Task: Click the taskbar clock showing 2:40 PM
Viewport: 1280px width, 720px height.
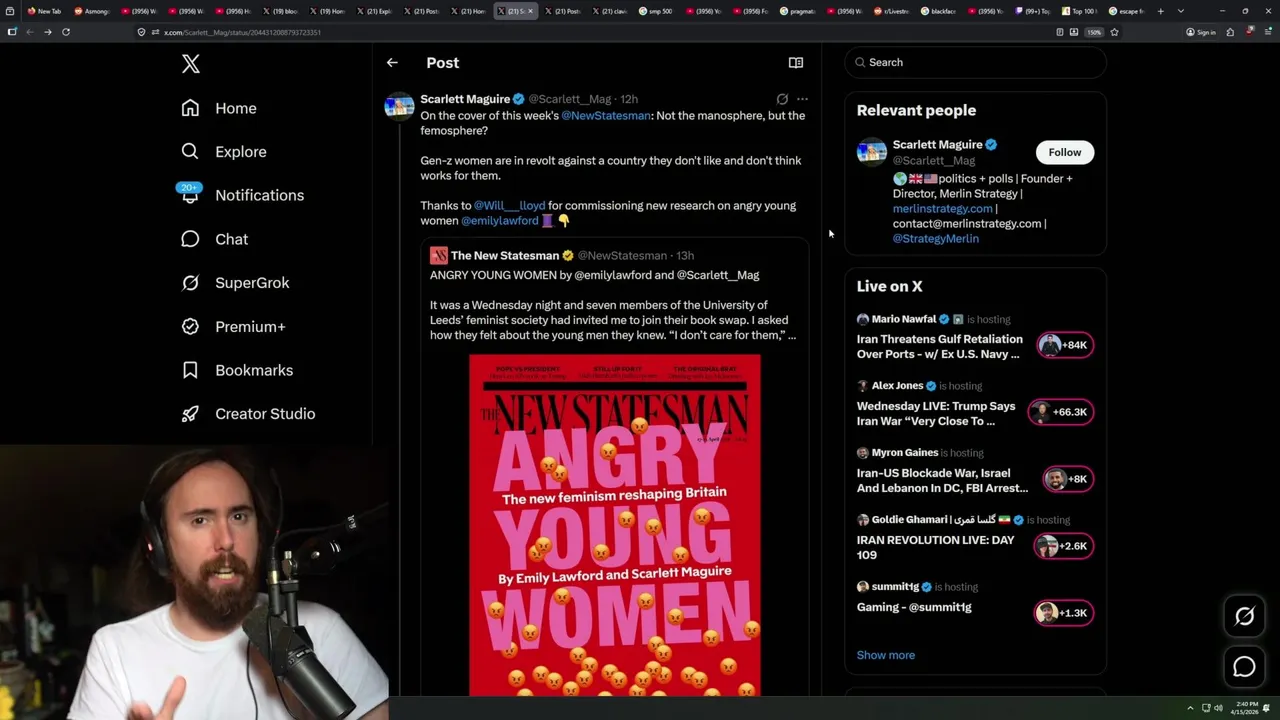Action: point(1247,708)
